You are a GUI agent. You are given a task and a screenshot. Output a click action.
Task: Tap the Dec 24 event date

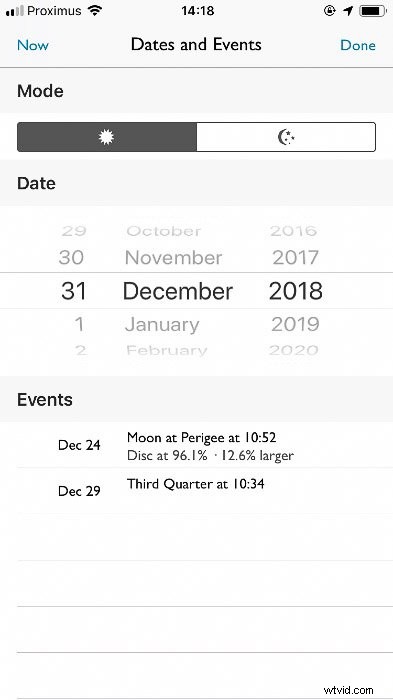(x=79, y=445)
